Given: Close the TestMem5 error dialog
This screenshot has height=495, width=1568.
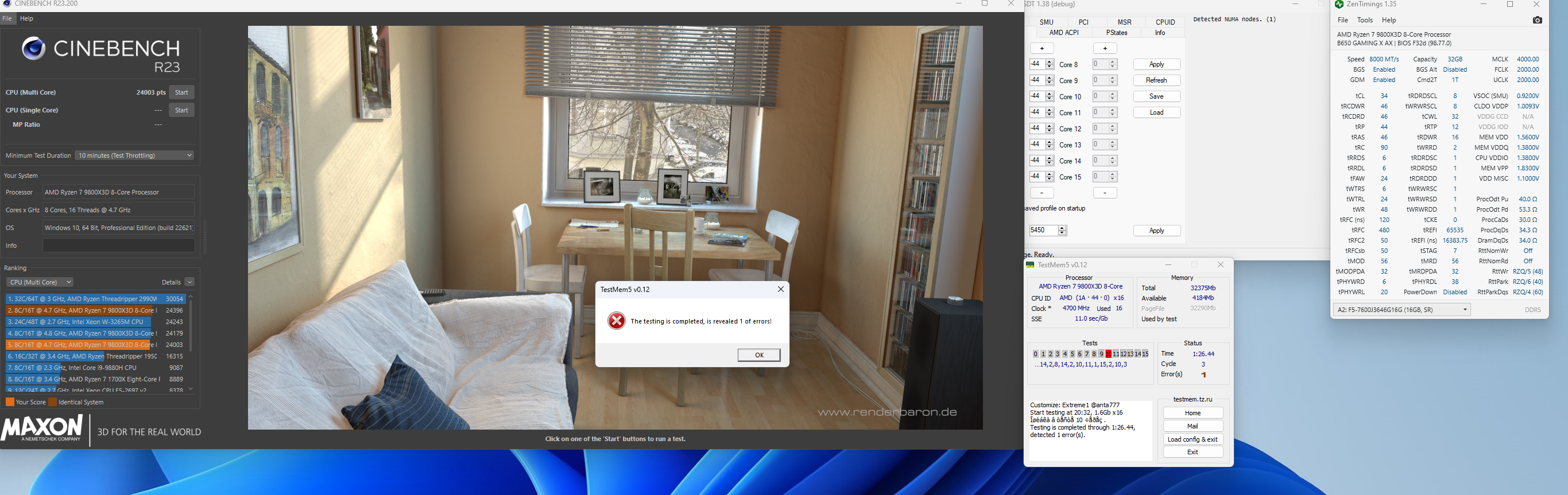Looking at the screenshot, I should 780,290.
